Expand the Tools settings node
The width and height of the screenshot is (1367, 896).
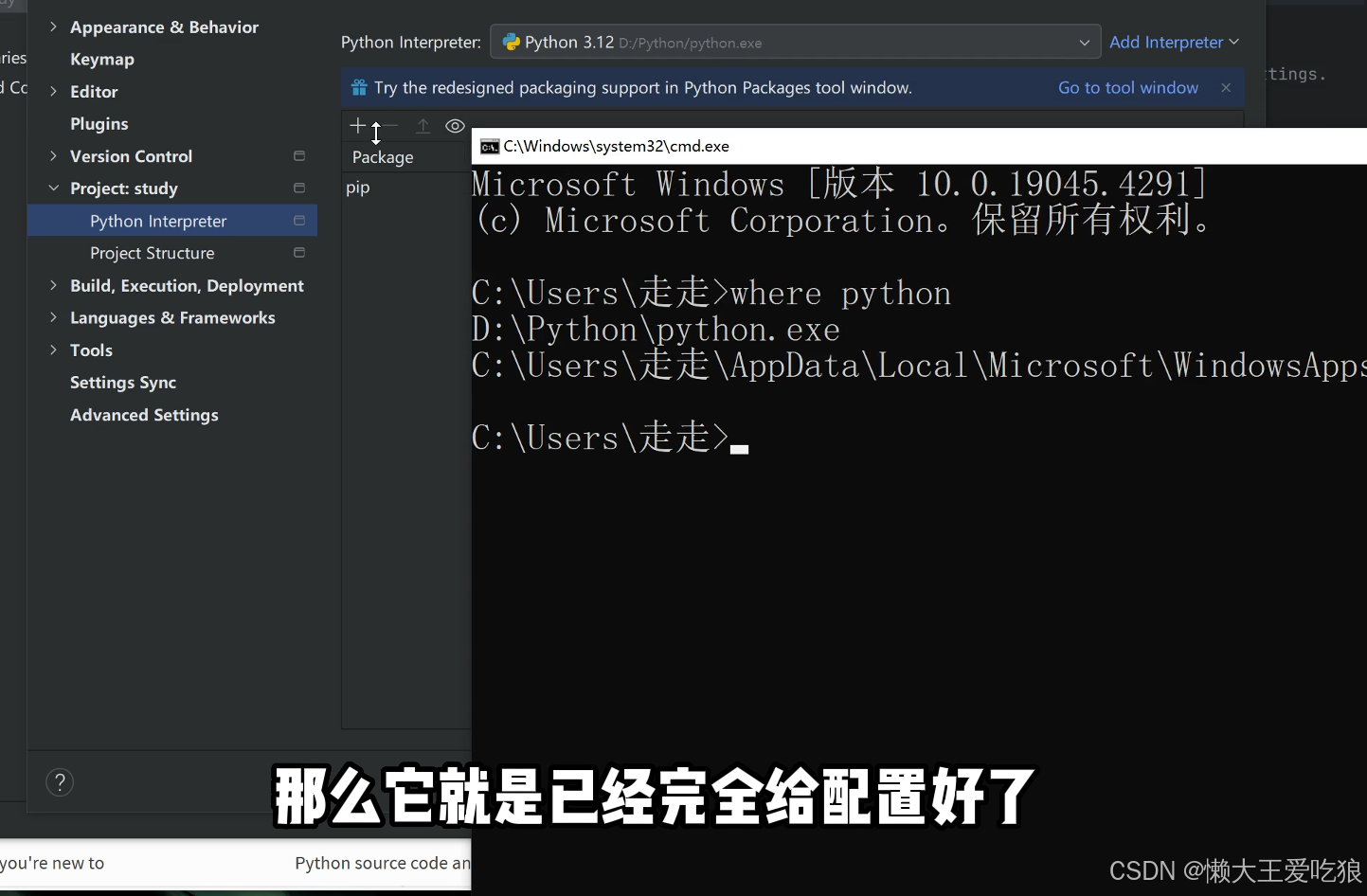(x=53, y=349)
